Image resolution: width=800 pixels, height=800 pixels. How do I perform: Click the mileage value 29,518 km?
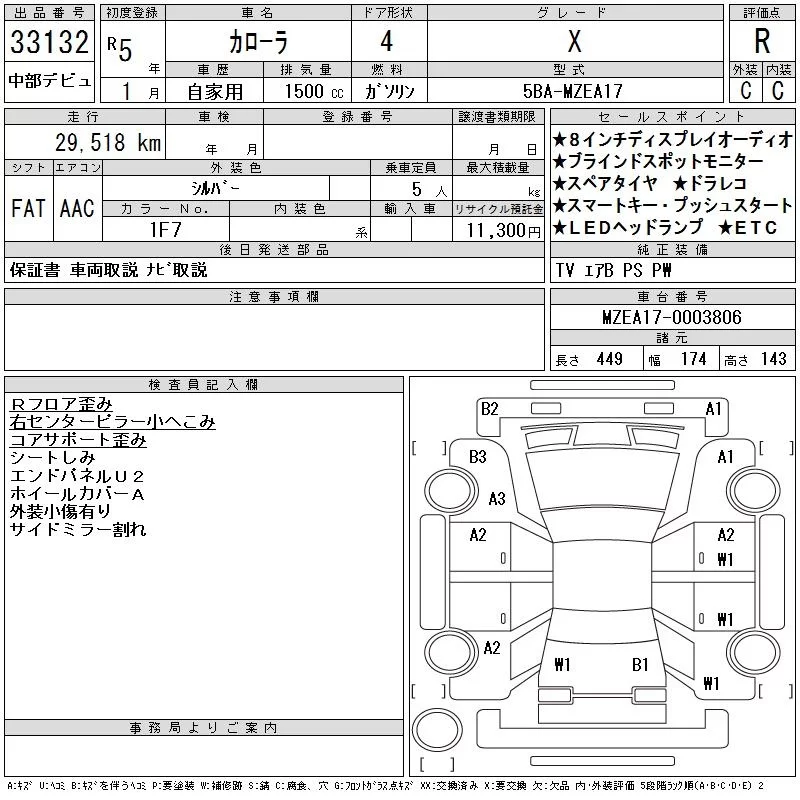click(x=97, y=143)
